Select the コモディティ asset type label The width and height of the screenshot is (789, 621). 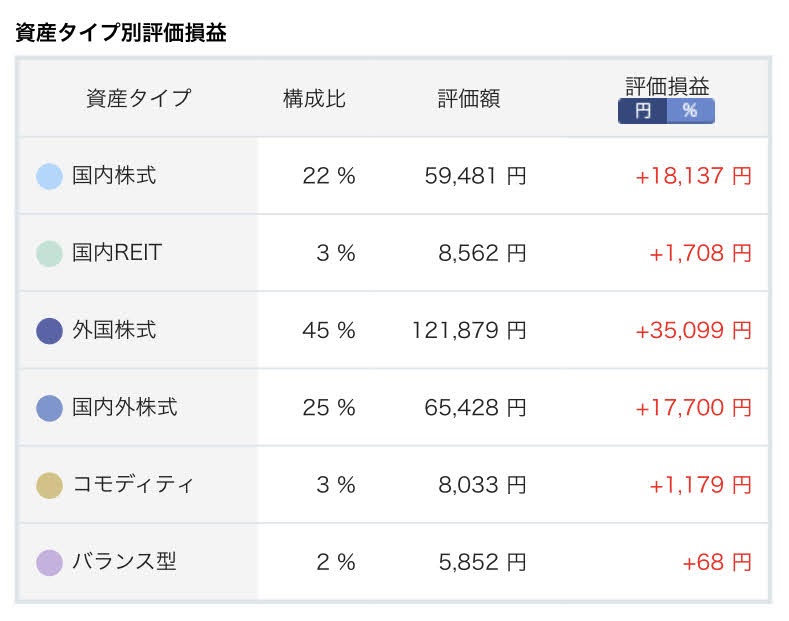133,485
